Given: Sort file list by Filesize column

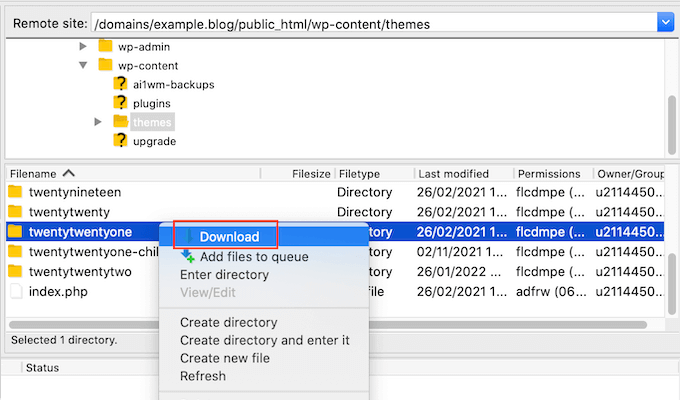Looking at the screenshot, I should click(x=311, y=174).
